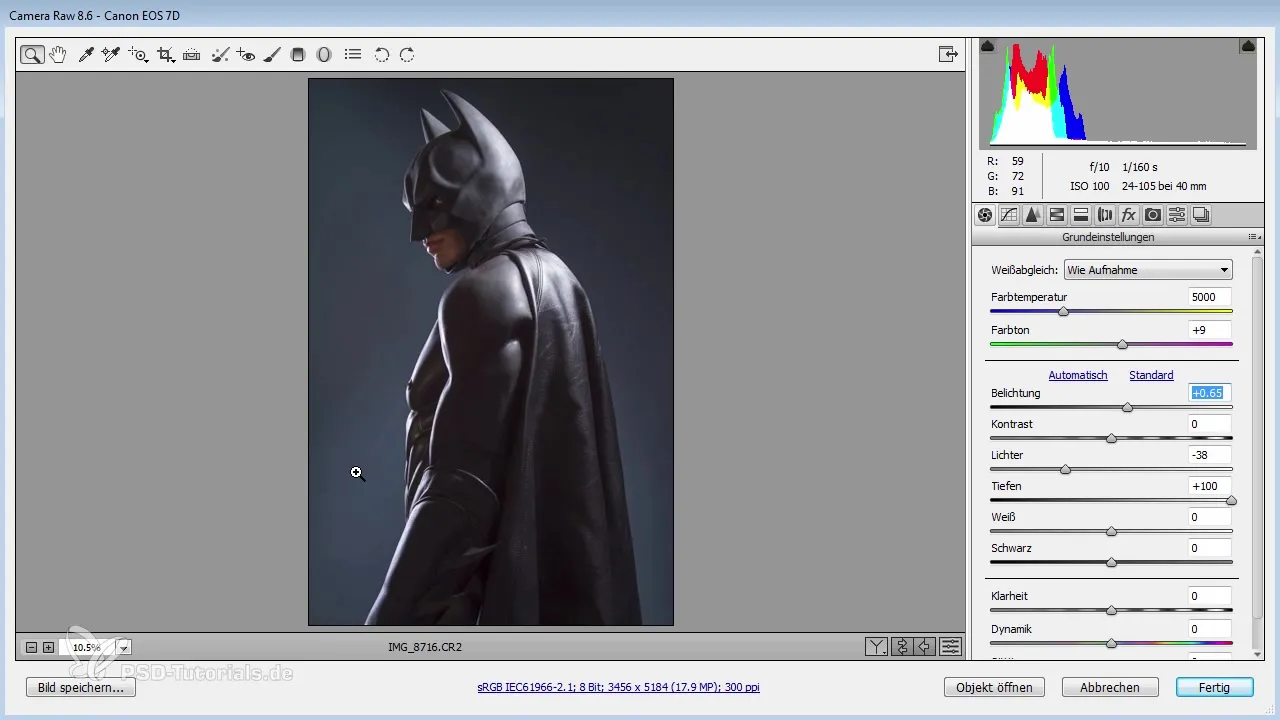Select the Graduated Filter tool
This screenshot has height=720, width=1280.
(298, 55)
